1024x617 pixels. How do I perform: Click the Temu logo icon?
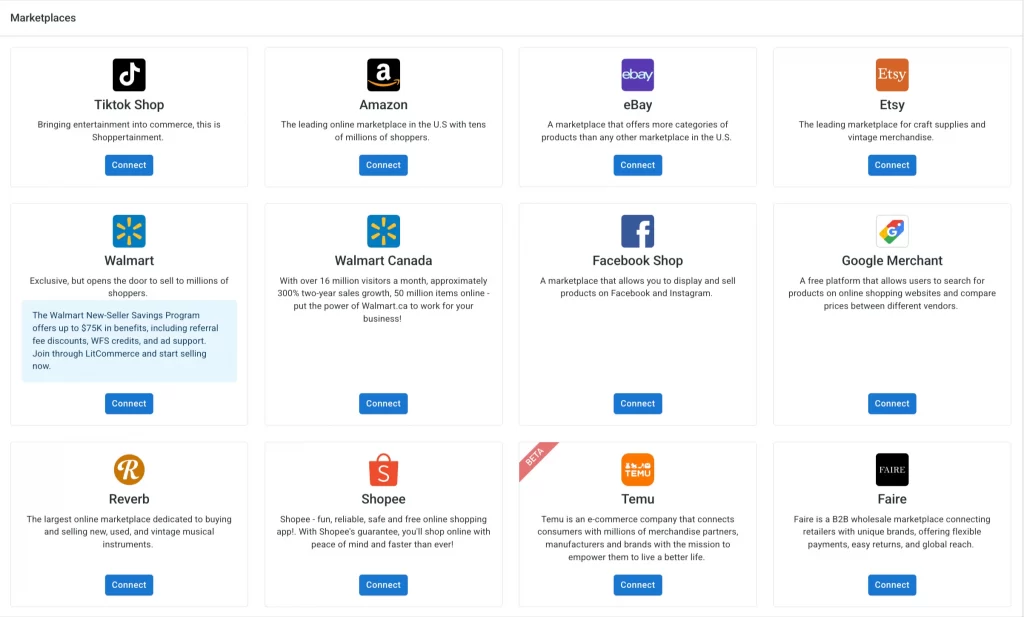click(x=637, y=469)
